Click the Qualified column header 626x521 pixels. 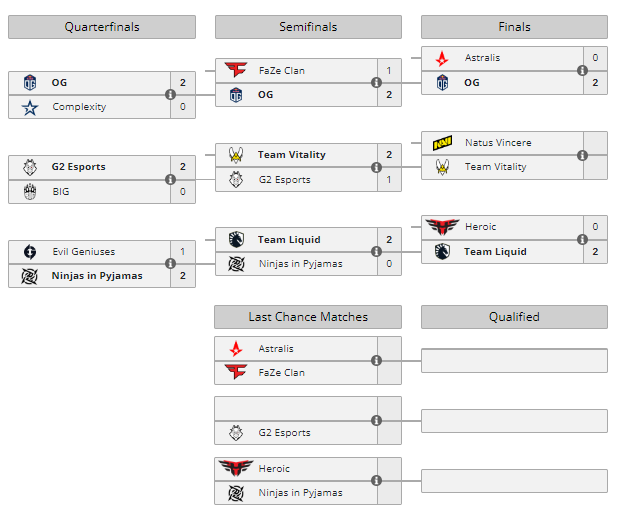click(514, 317)
